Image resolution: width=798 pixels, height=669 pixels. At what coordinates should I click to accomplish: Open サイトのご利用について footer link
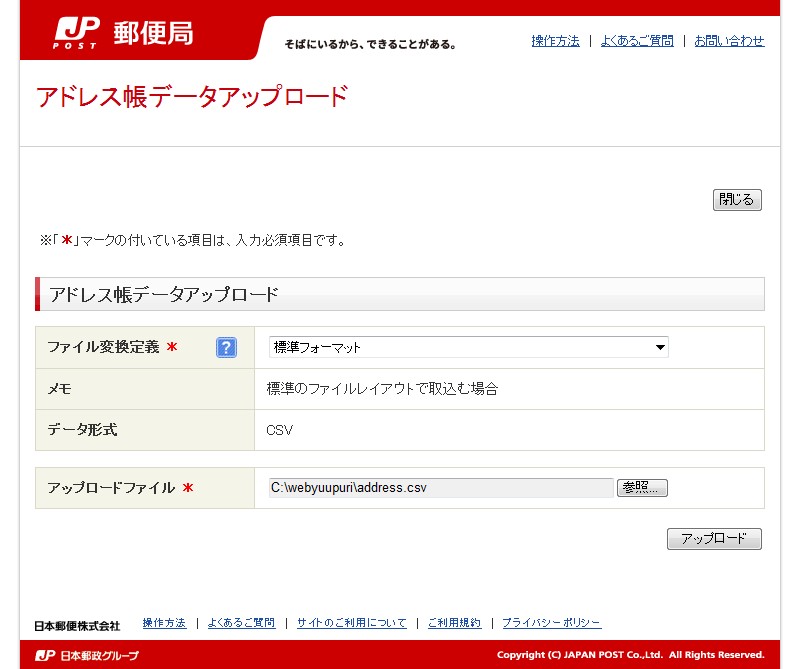tap(351, 623)
